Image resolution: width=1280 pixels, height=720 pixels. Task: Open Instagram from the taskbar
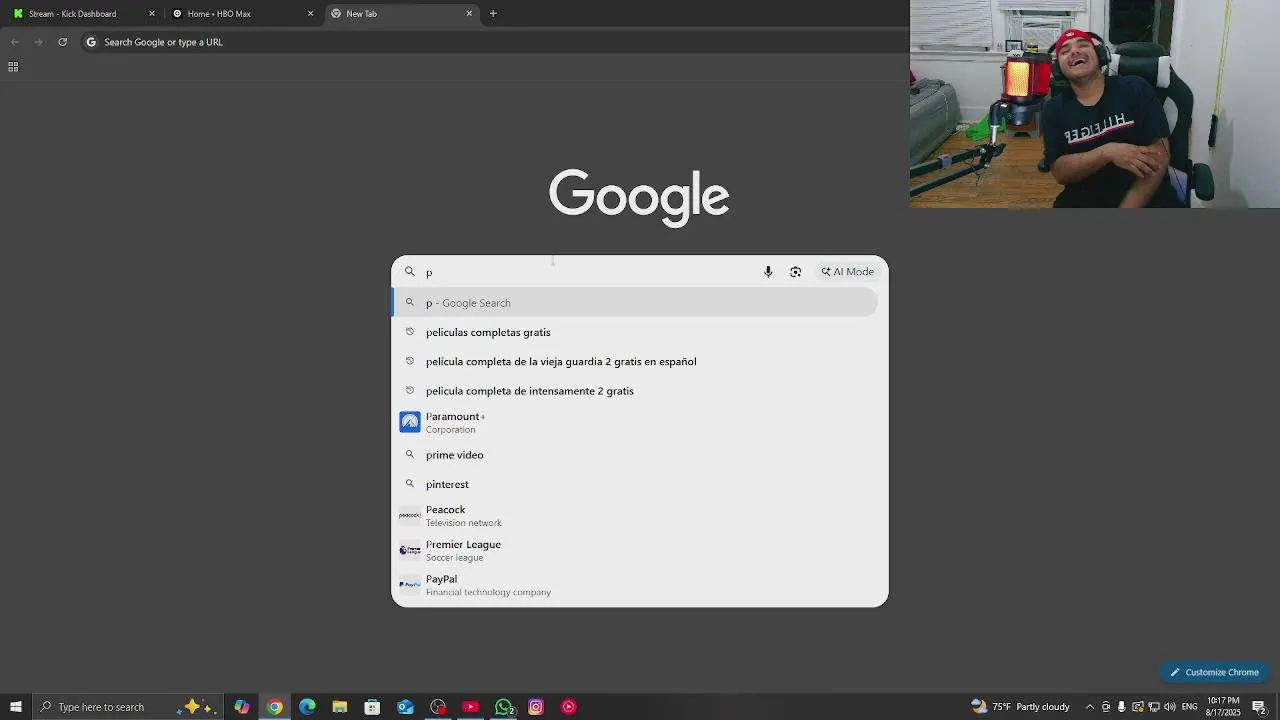[536, 707]
